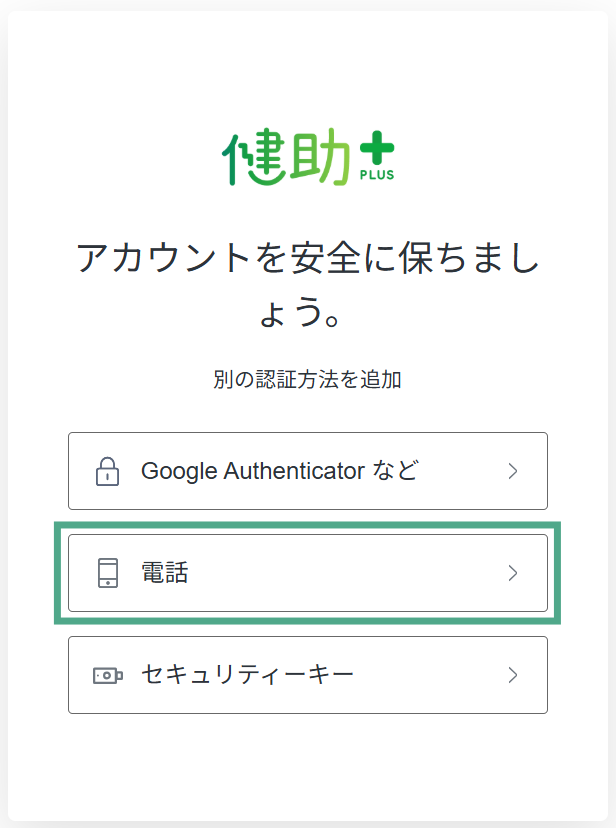Pick the セキュリティーキー text label
616x828 pixels.
(x=247, y=675)
